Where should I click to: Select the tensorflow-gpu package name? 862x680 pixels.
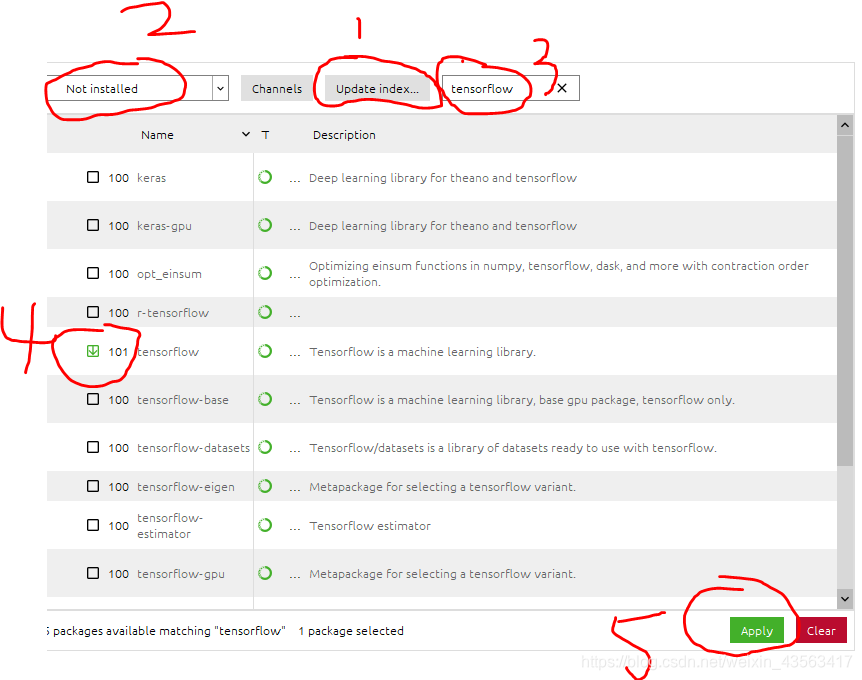point(181,574)
